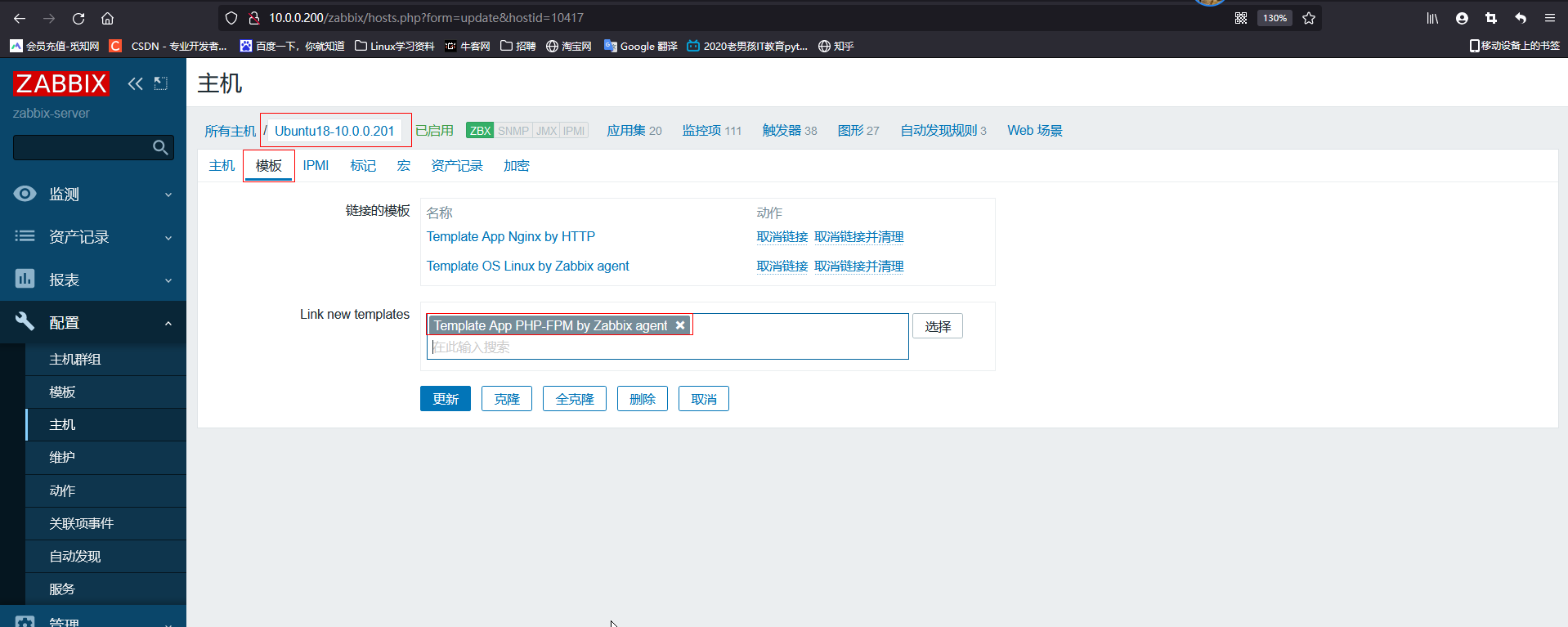This screenshot has width=1568, height=627.
Task: Click 取消链接并清理 for Linux template
Action: point(859,266)
